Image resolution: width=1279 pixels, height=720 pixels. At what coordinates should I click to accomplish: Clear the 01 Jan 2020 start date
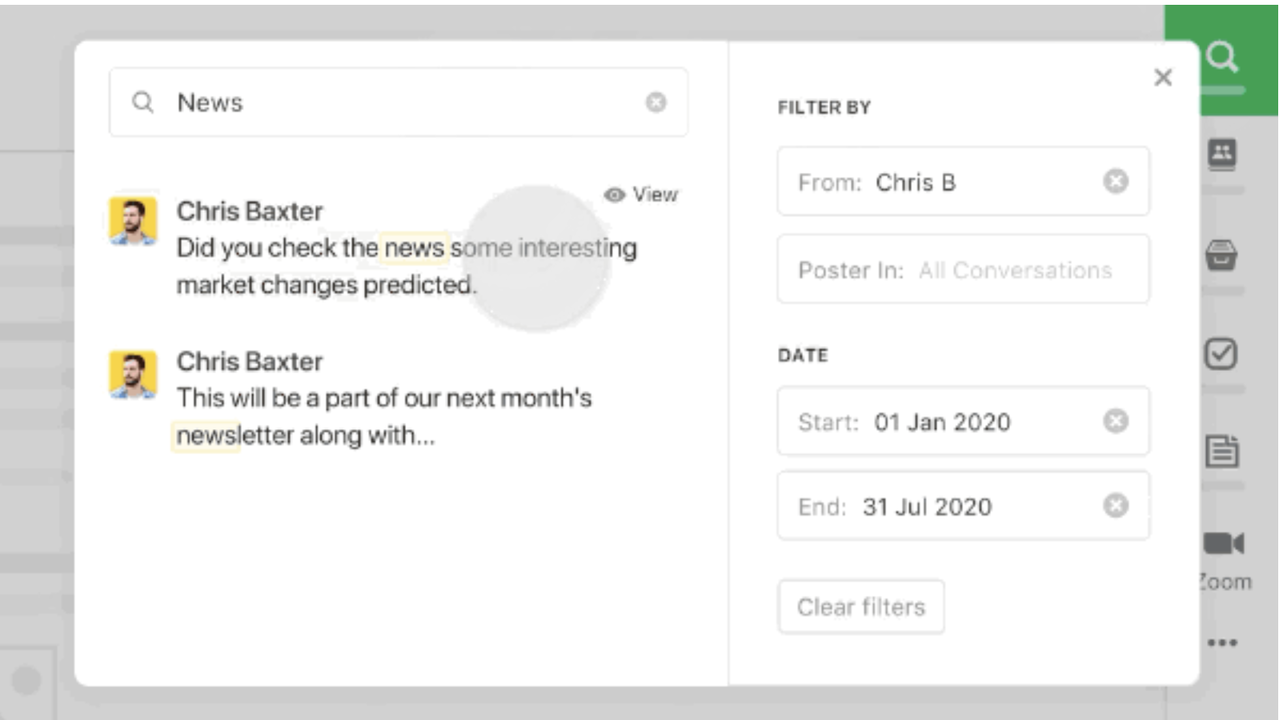point(1115,421)
